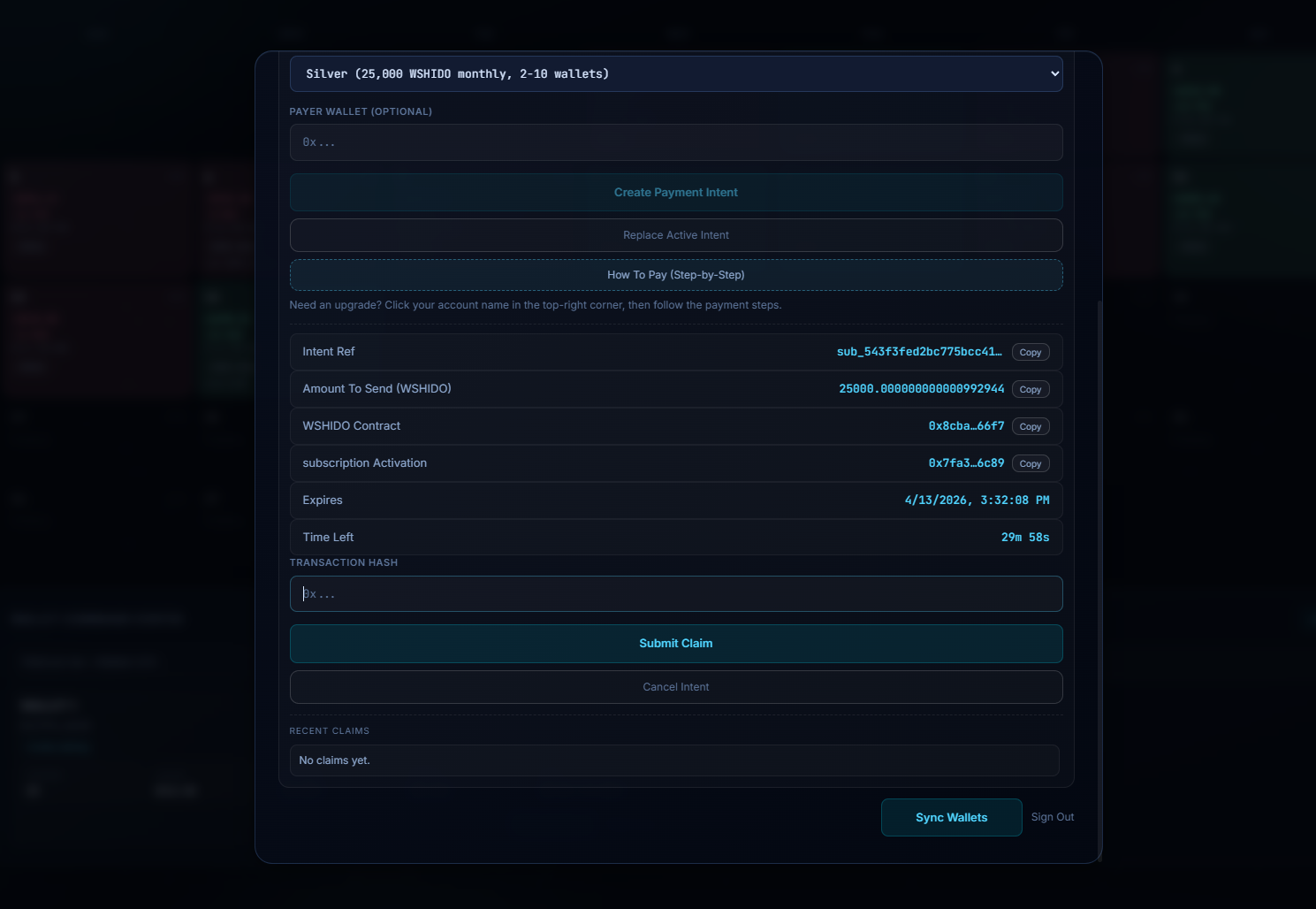The height and width of the screenshot is (909, 1316).
Task: Copy the Amount To Send value
Action: pos(1030,390)
